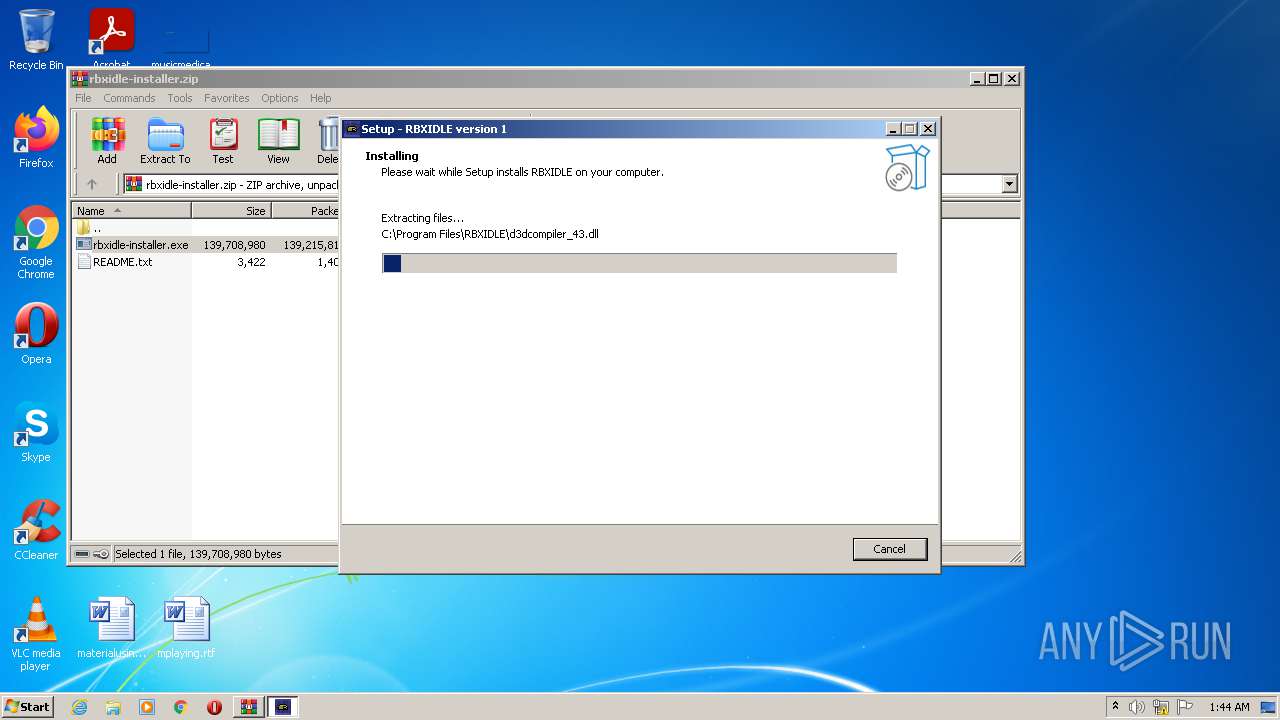Sort file list by Name column
The width and height of the screenshot is (1280, 720).
pos(132,211)
